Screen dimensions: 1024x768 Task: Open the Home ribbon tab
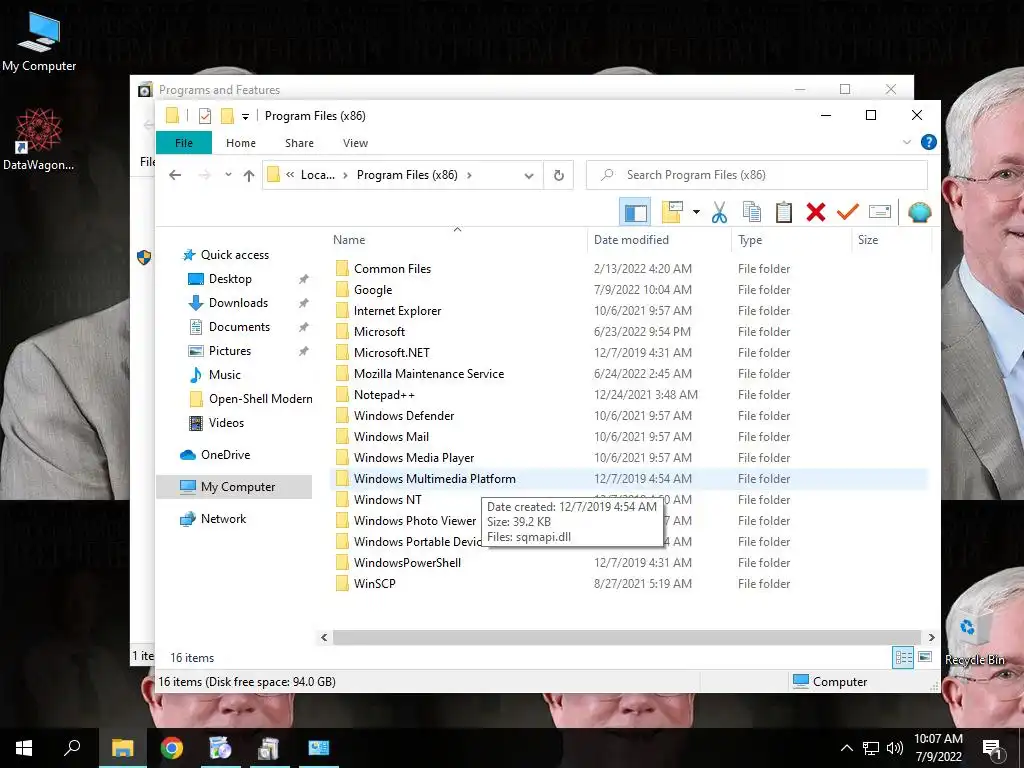[x=240, y=143]
